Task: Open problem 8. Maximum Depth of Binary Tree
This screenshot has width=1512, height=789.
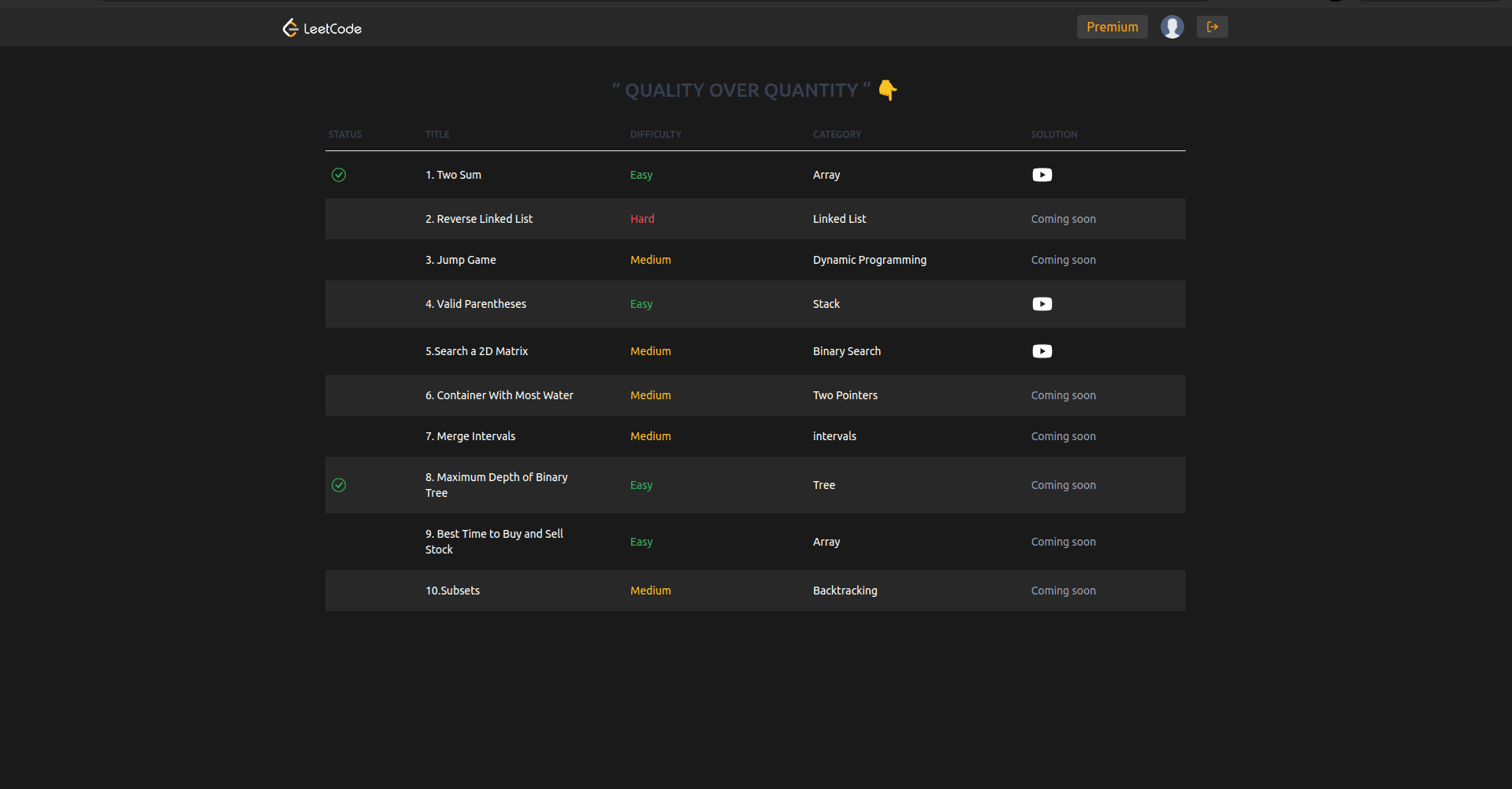Action: [496, 485]
